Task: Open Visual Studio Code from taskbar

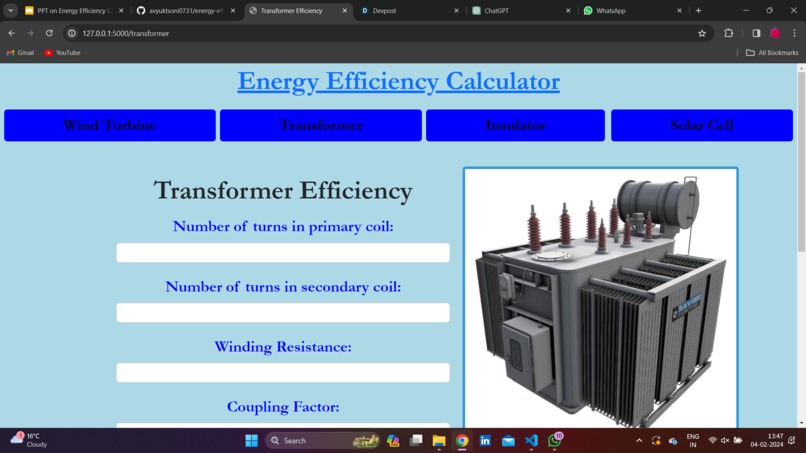Action: (x=532, y=441)
